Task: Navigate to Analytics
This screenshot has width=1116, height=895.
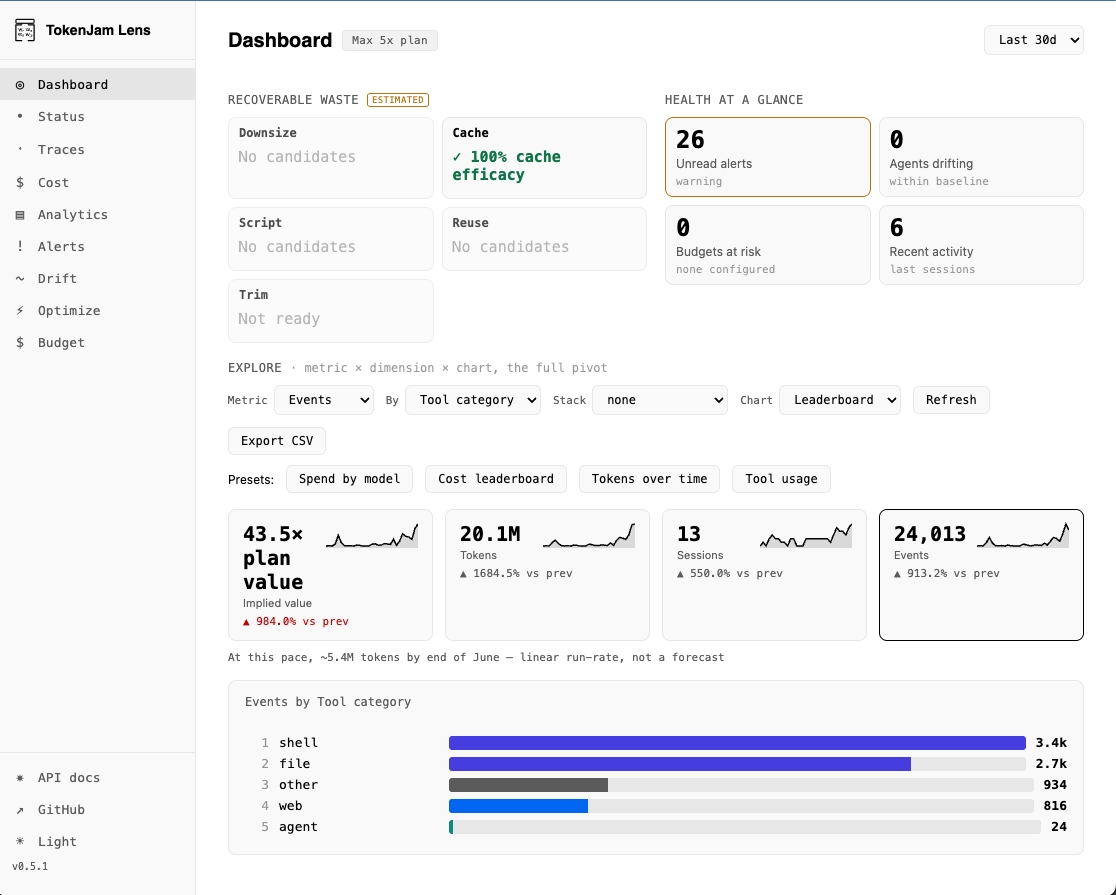Action: pyautogui.click(x=98, y=214)
